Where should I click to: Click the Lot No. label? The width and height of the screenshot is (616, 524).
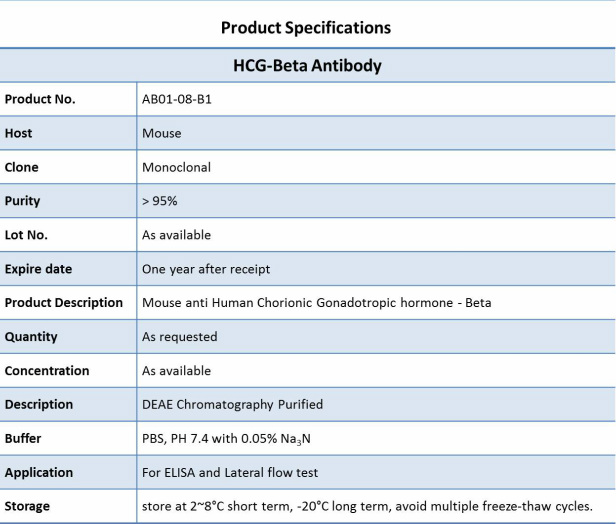(26, 235)
